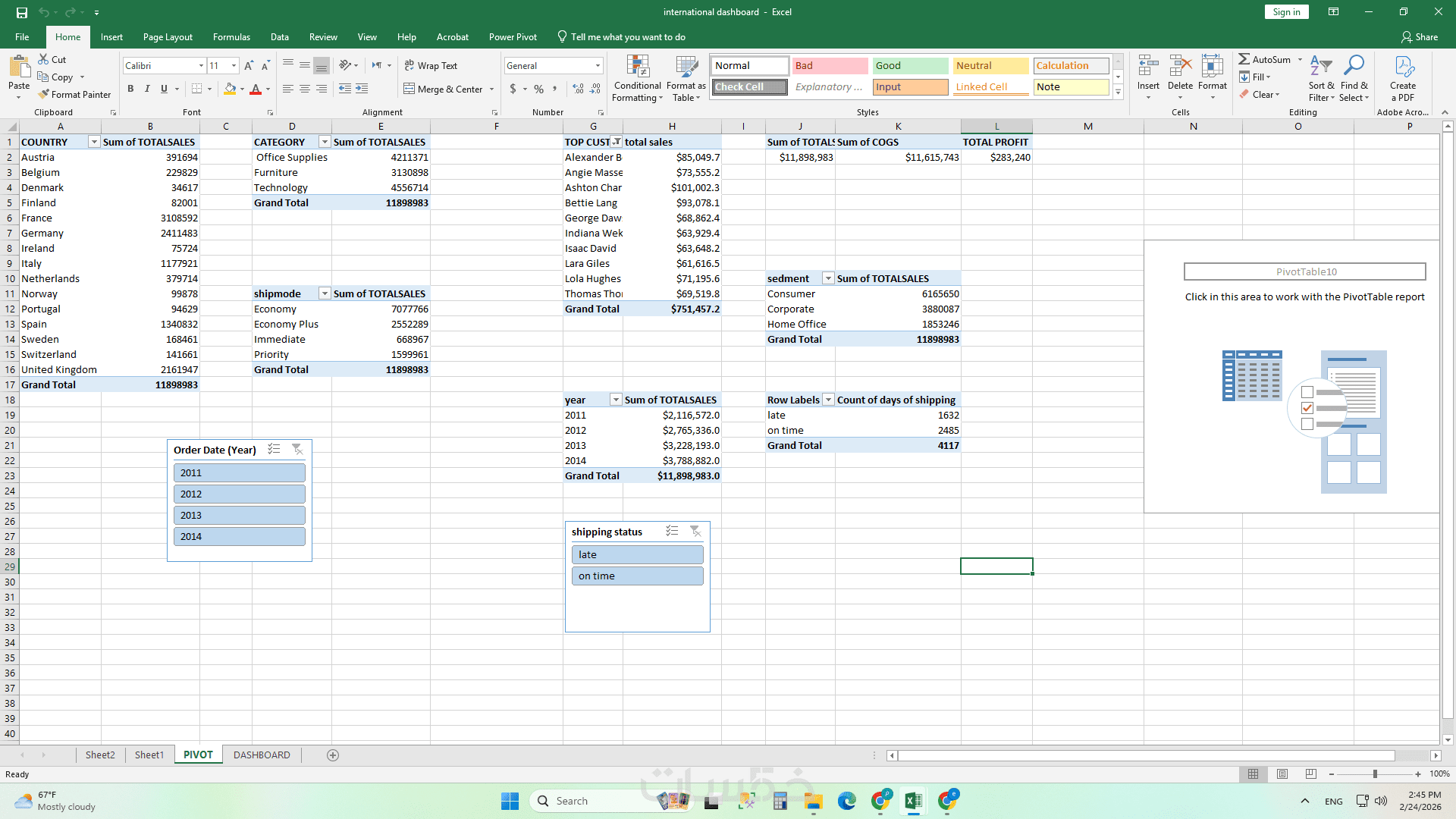Open Excel from the Windows taskbar
Viewport: 1456px width, 819px height.
tap(913, 801)
